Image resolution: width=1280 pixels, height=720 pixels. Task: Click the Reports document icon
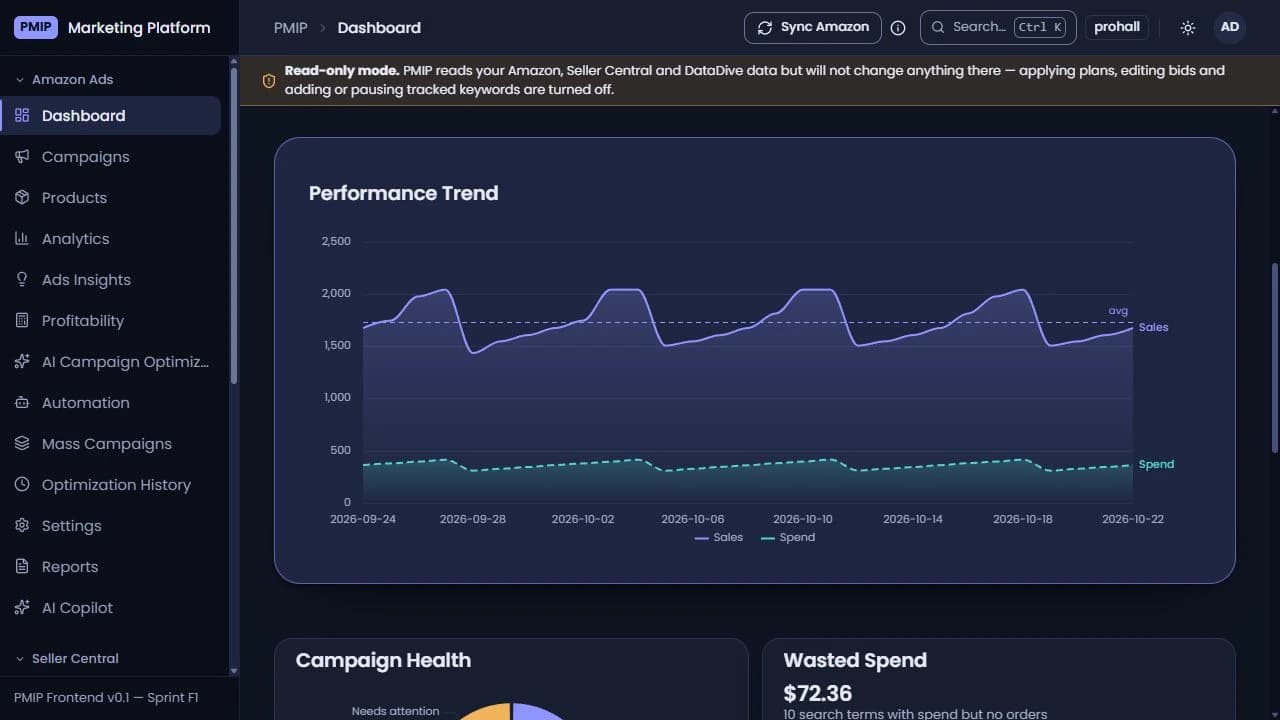22,567
